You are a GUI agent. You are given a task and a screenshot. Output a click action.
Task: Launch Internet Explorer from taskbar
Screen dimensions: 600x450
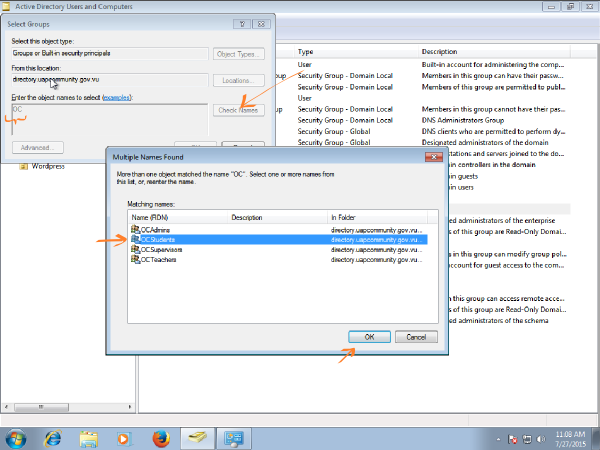[53, 439]
